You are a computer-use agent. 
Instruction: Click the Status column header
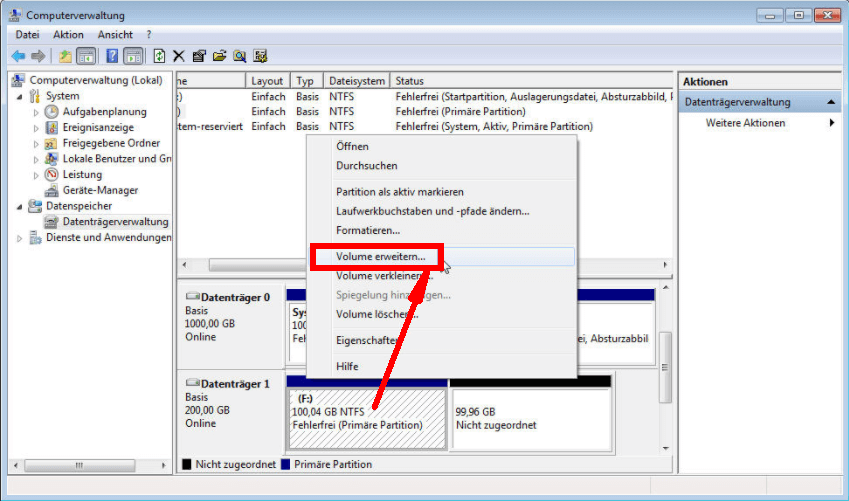click(409, 81)
